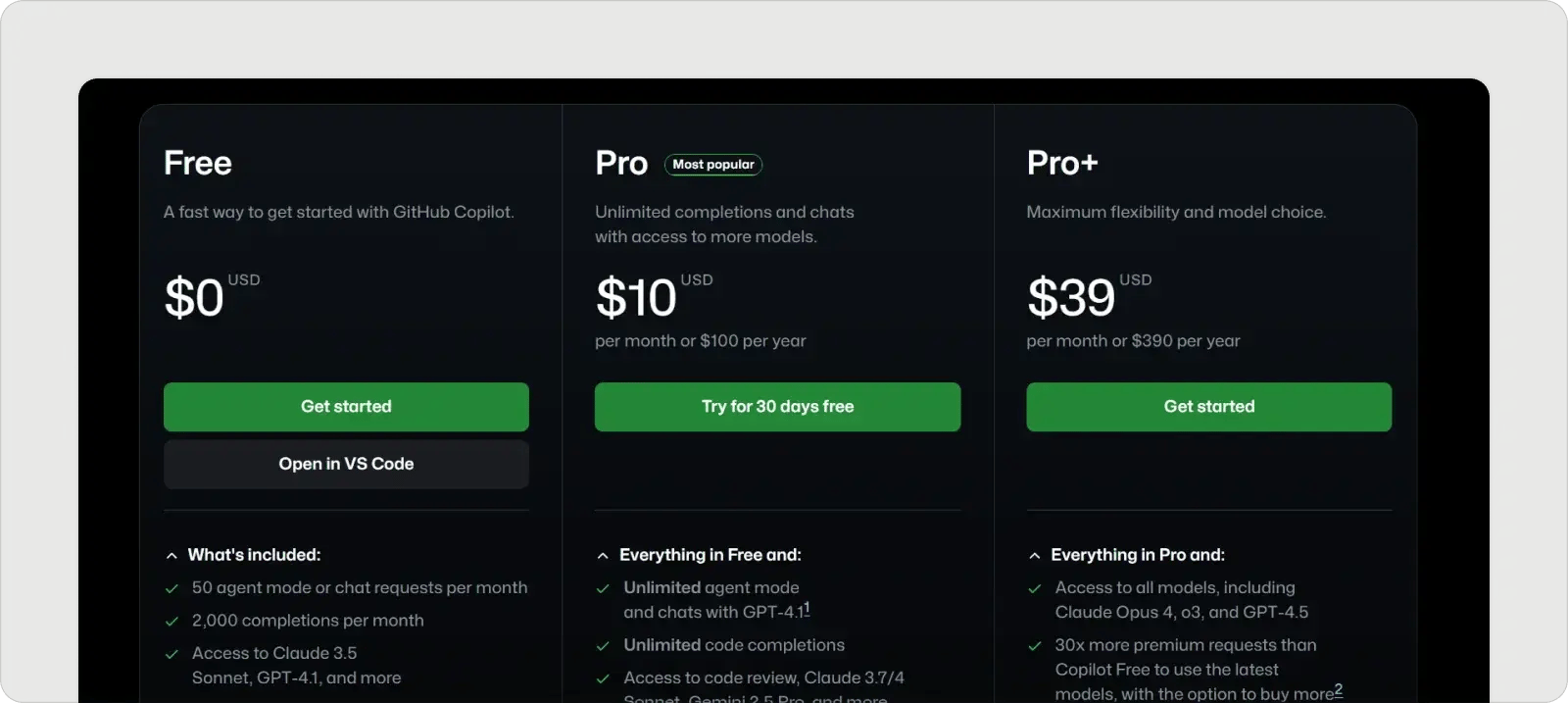This screenshot has width=1568, height=703.
Task: Click the checkmark beside Unlimited code completions
Action: click(603, 645)
